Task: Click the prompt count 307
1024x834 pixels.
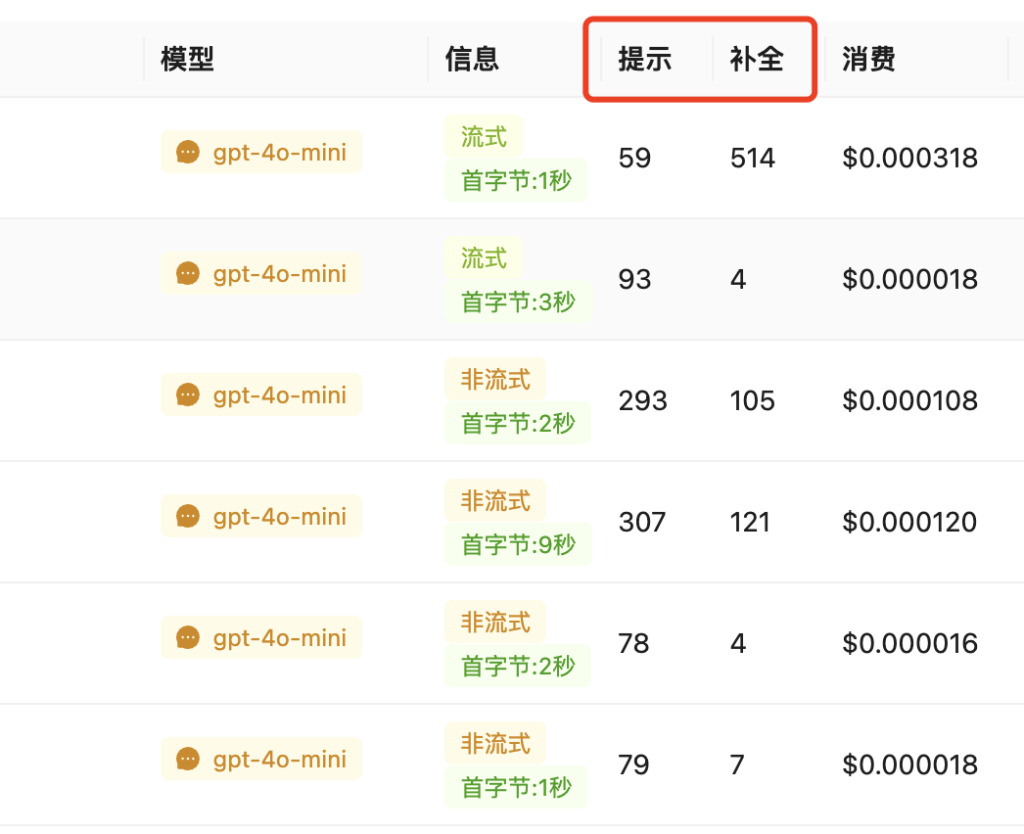Action: pos(642,522)
